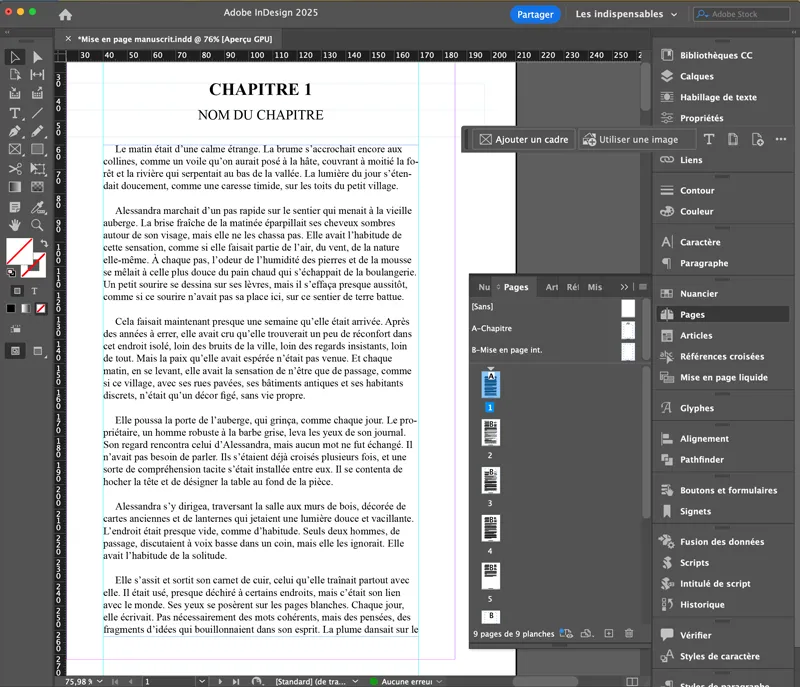Create a new page via the plus icon

click(x=609, y=634)
